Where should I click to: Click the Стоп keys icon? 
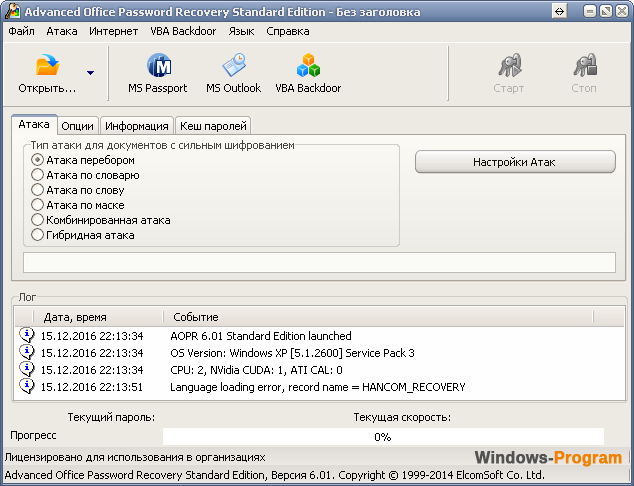click(x=585, y=65)
